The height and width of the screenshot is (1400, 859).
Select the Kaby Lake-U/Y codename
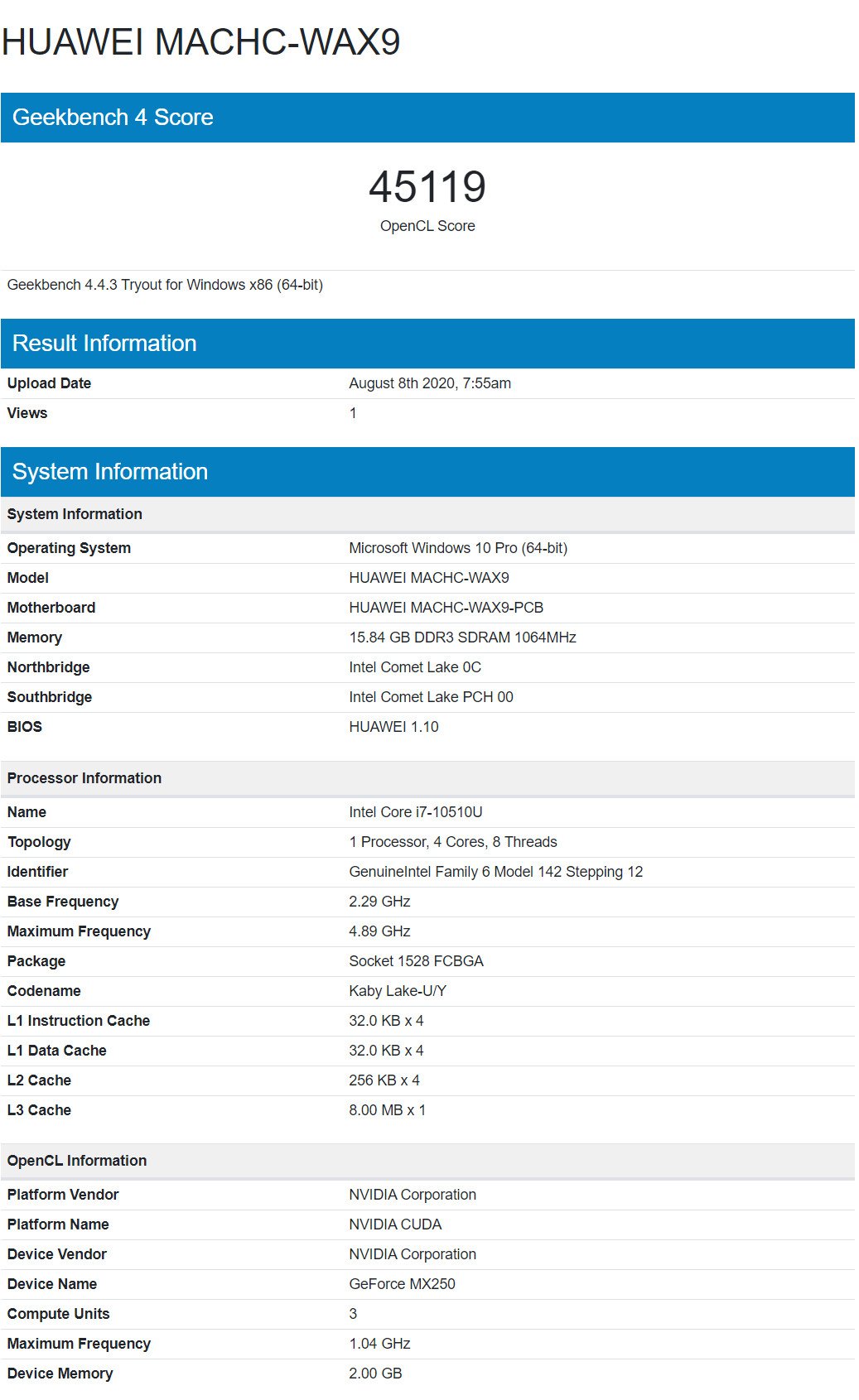(398, 991)
